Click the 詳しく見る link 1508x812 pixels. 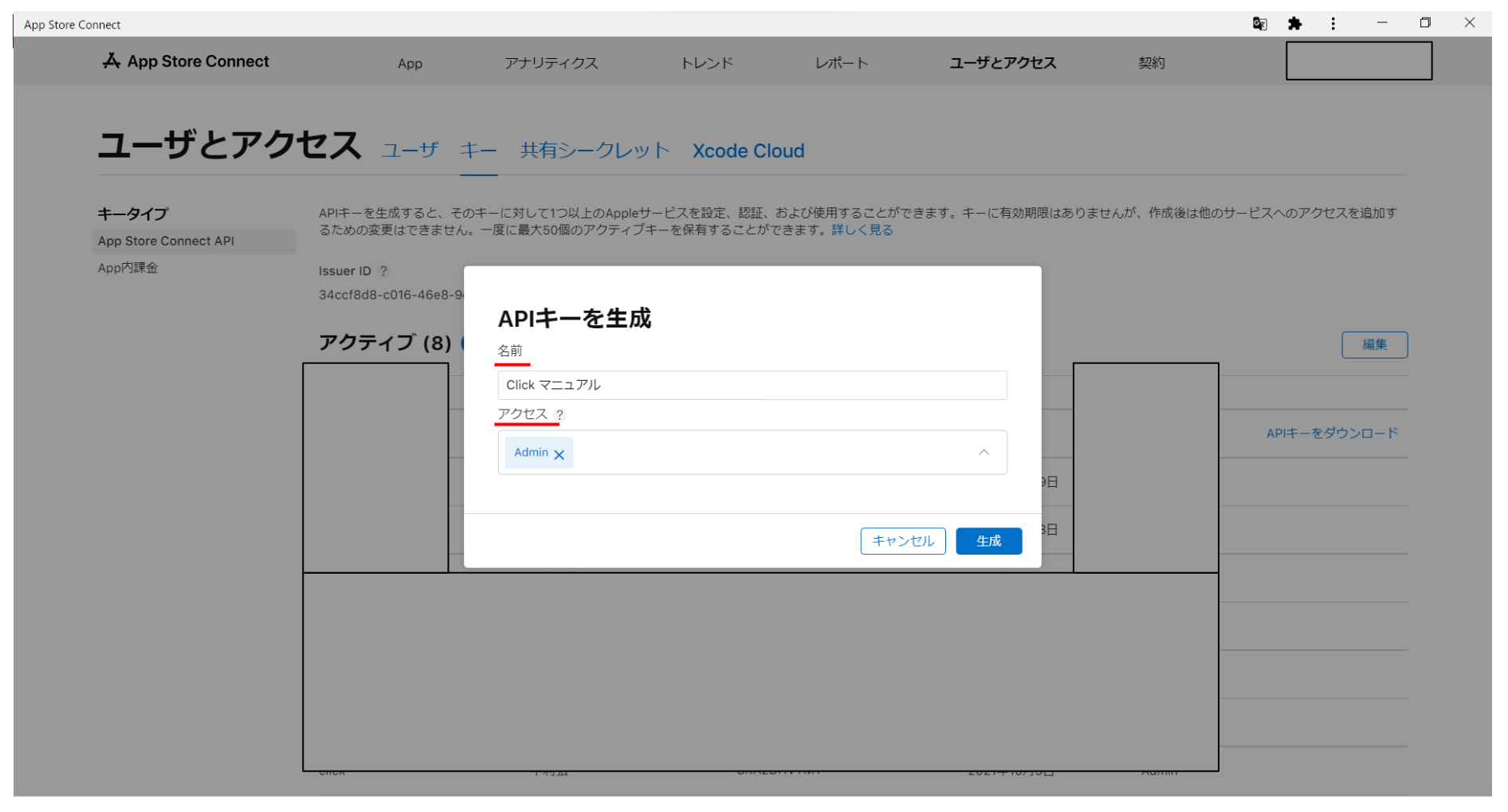coord(862,230)
